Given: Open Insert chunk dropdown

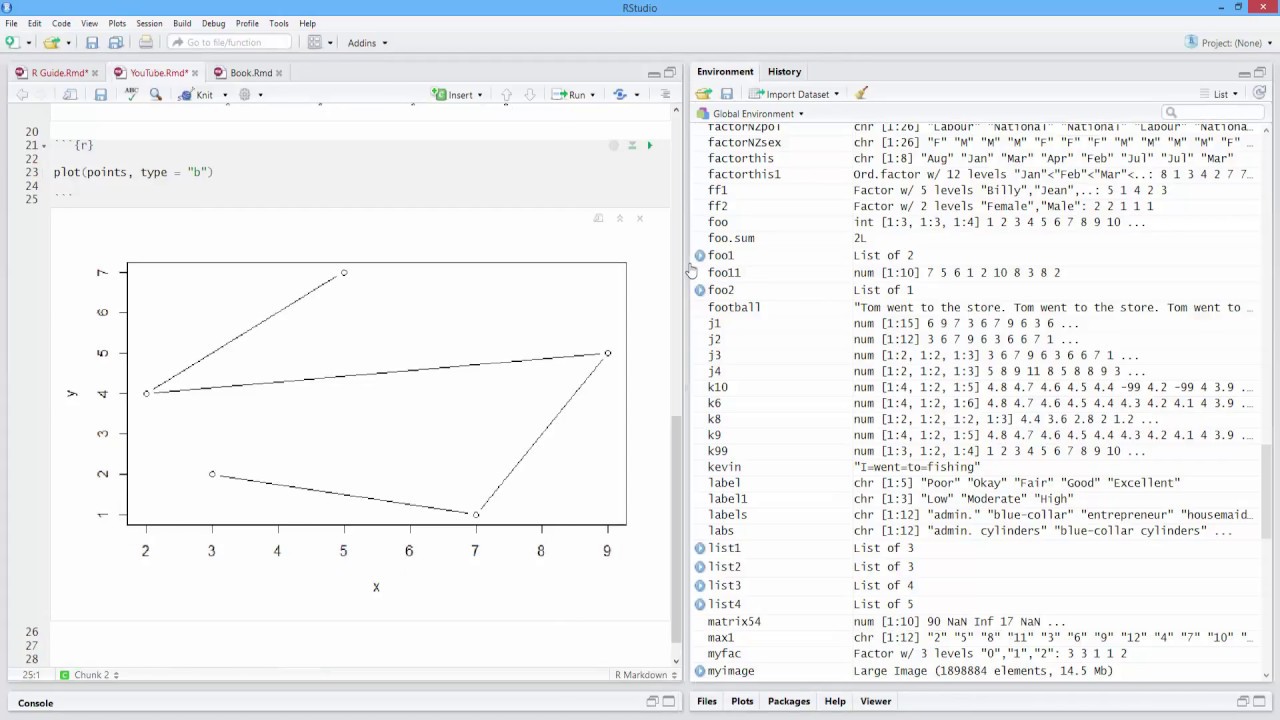Looking at the screenshot, I should (457, 94).
